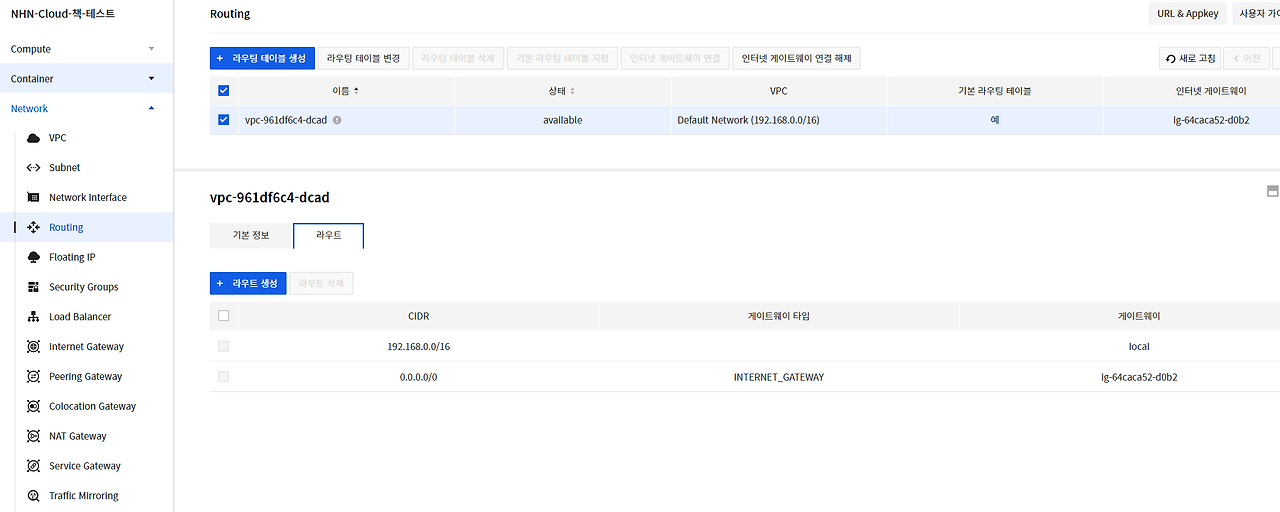Click the 192.168.0.0/16 CIDR cell
The width and height of the screenshot is (1280, 512).
[x=419, y=347]
